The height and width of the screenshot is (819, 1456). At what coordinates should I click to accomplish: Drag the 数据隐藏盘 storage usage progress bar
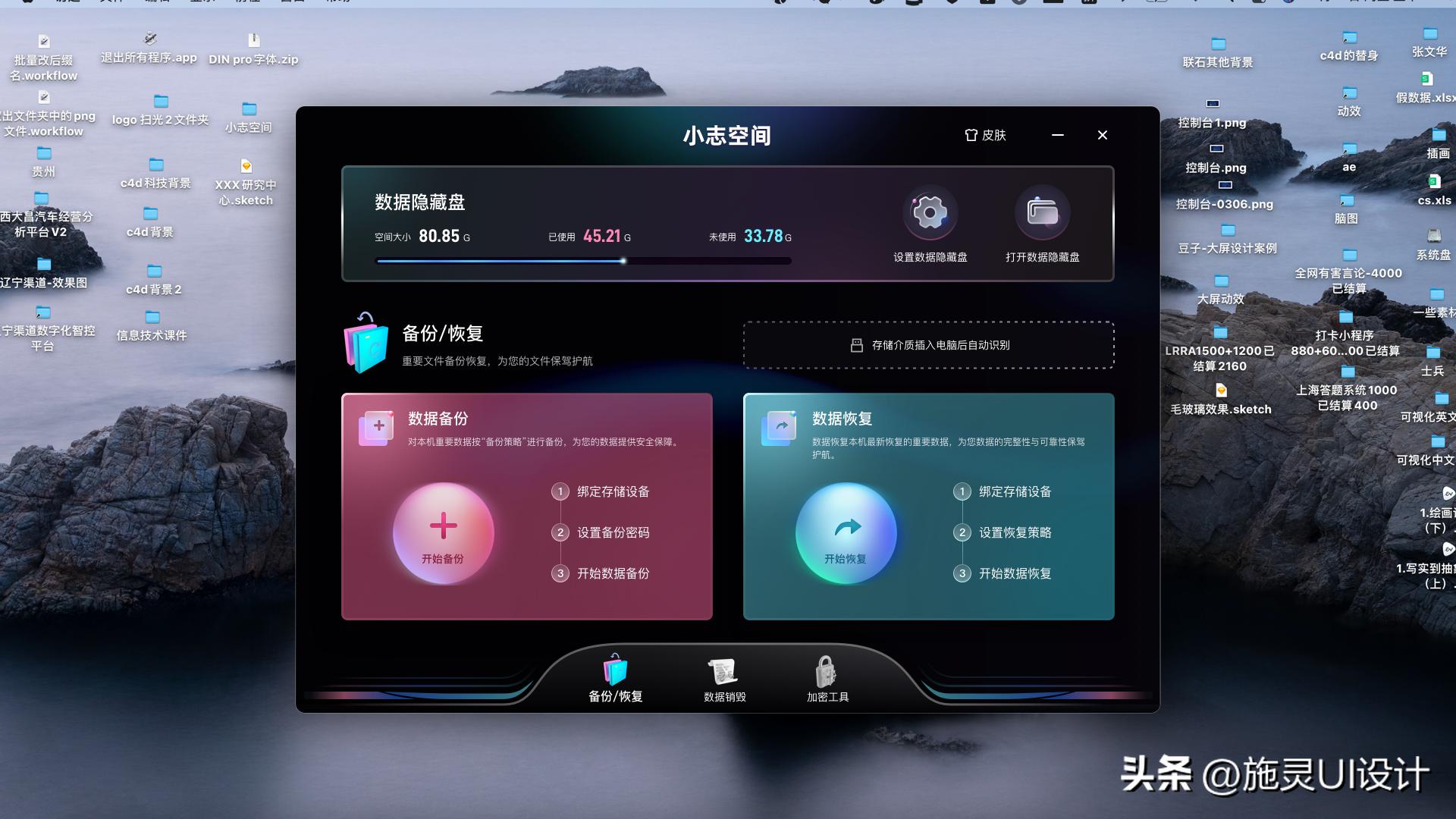point(622,260)
